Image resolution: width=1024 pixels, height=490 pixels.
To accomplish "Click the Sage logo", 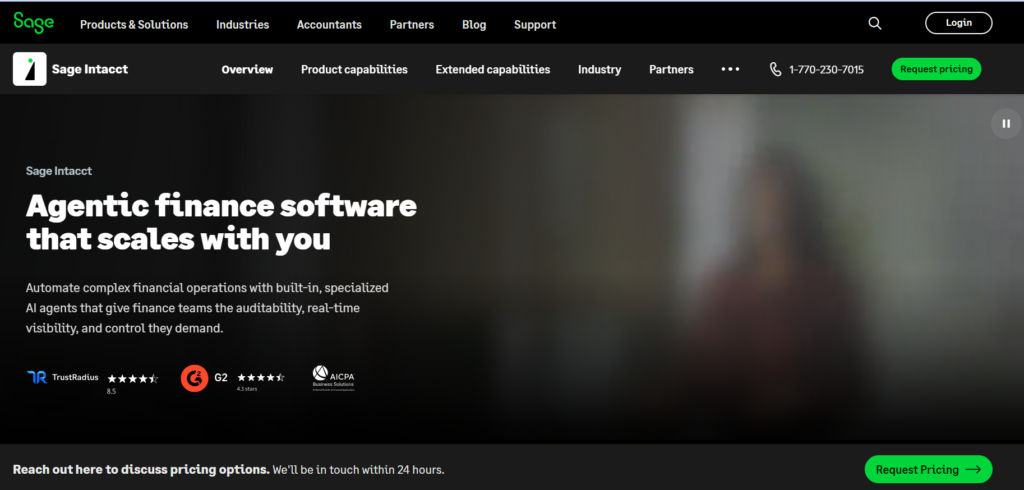I will (34, 22).
